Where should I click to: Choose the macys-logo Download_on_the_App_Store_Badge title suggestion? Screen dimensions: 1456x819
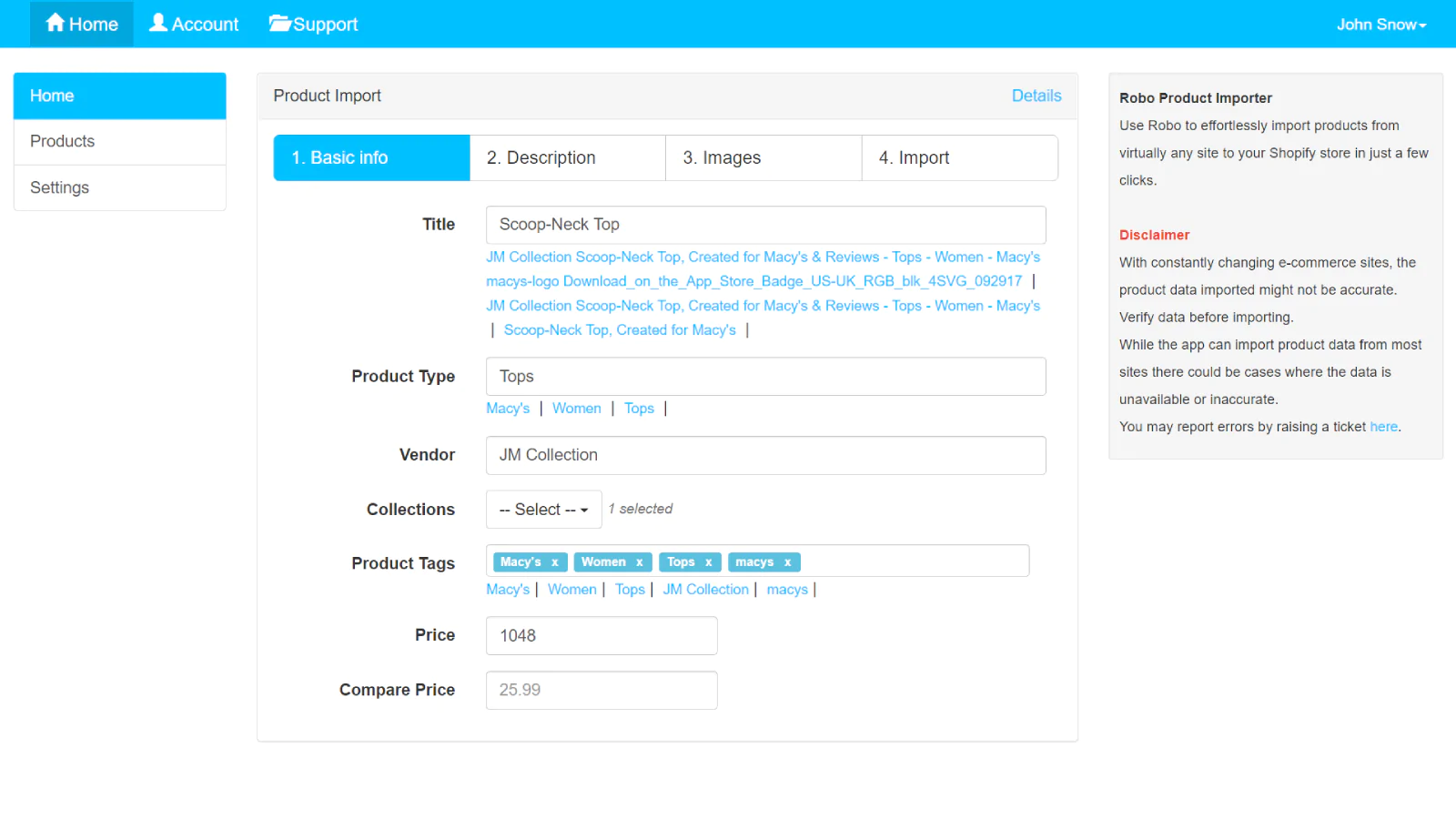pyautogui.click(x=753, y=282)
